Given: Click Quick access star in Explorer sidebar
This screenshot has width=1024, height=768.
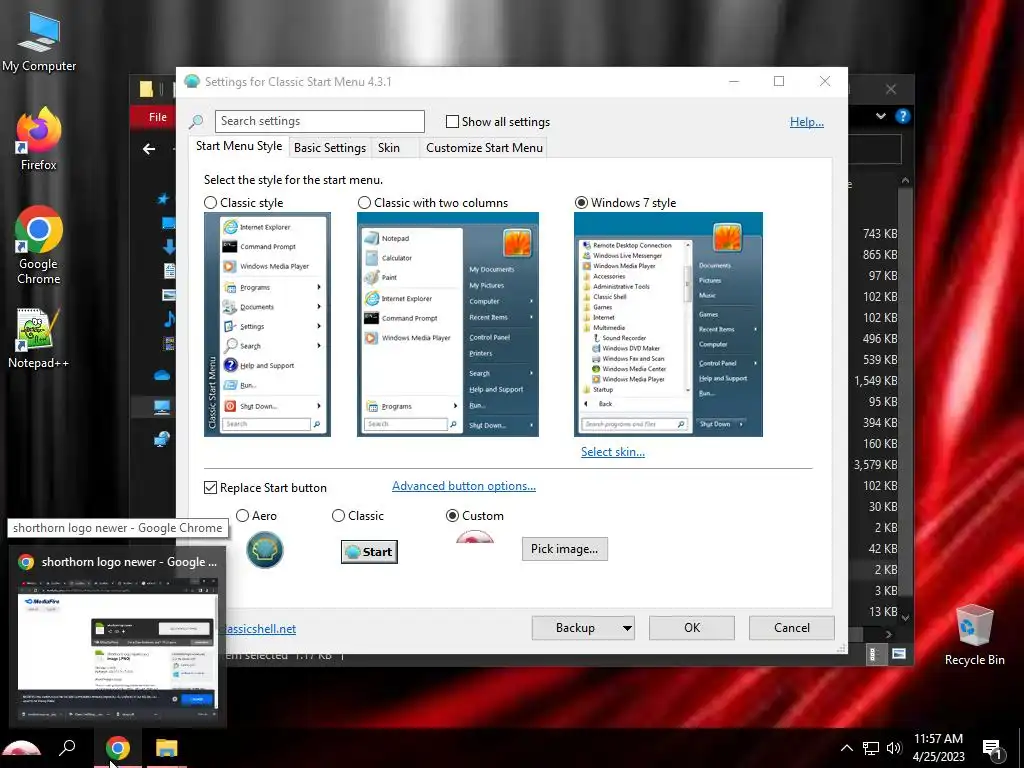Looking at the screenshot, I should pyautogui.click(x=163, y=199).
